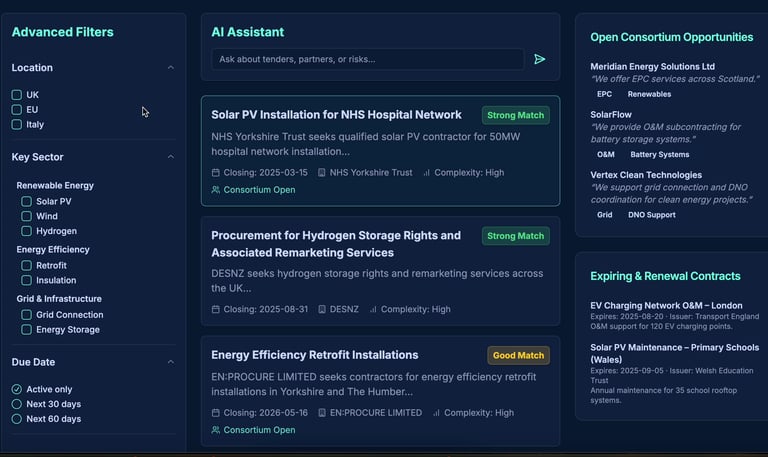Click calendar icon beside Closing: 2026-05-16
The image size is (768, 457).
[x=216, y=412]
